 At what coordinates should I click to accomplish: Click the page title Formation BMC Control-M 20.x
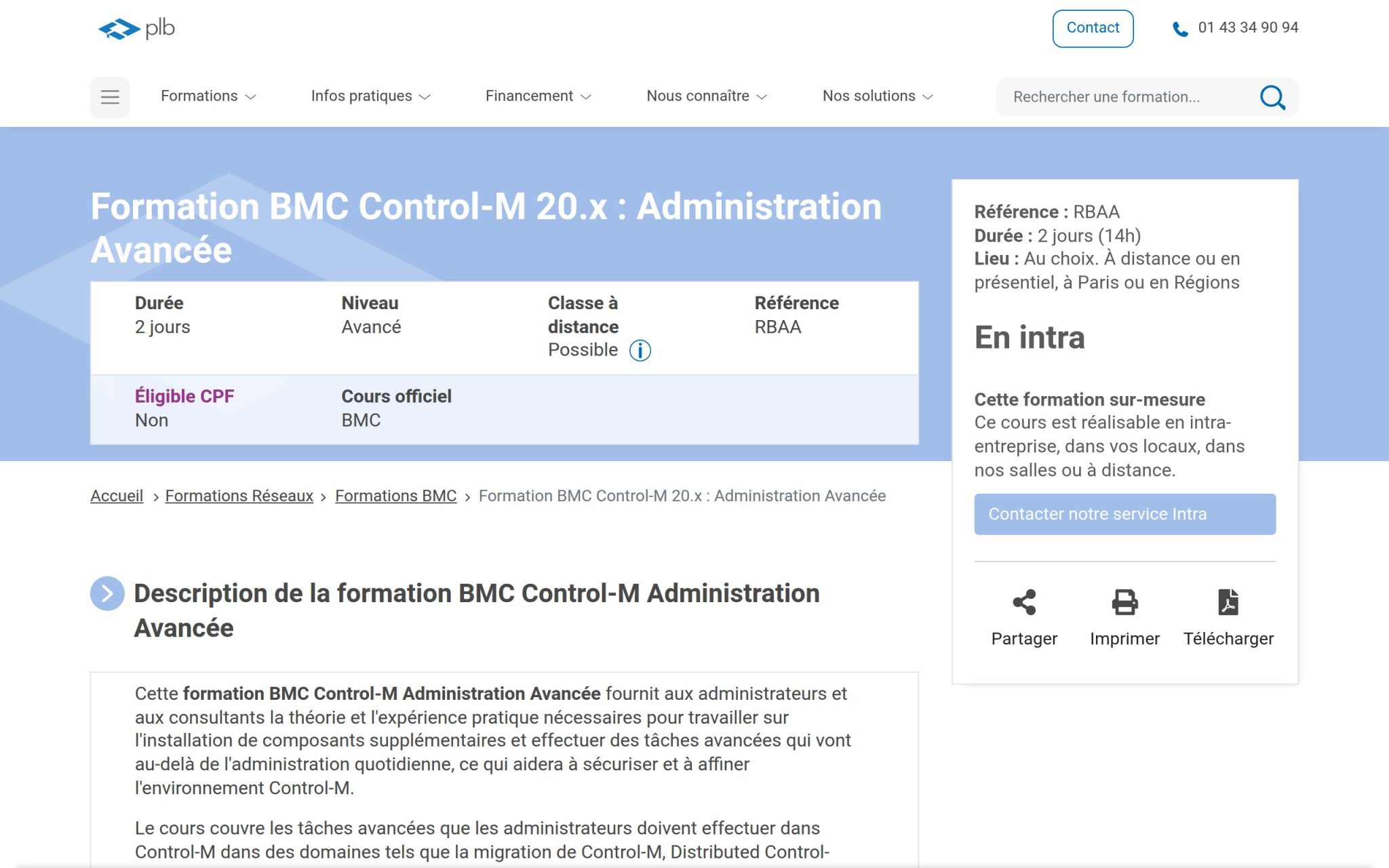tap(486, 228)
